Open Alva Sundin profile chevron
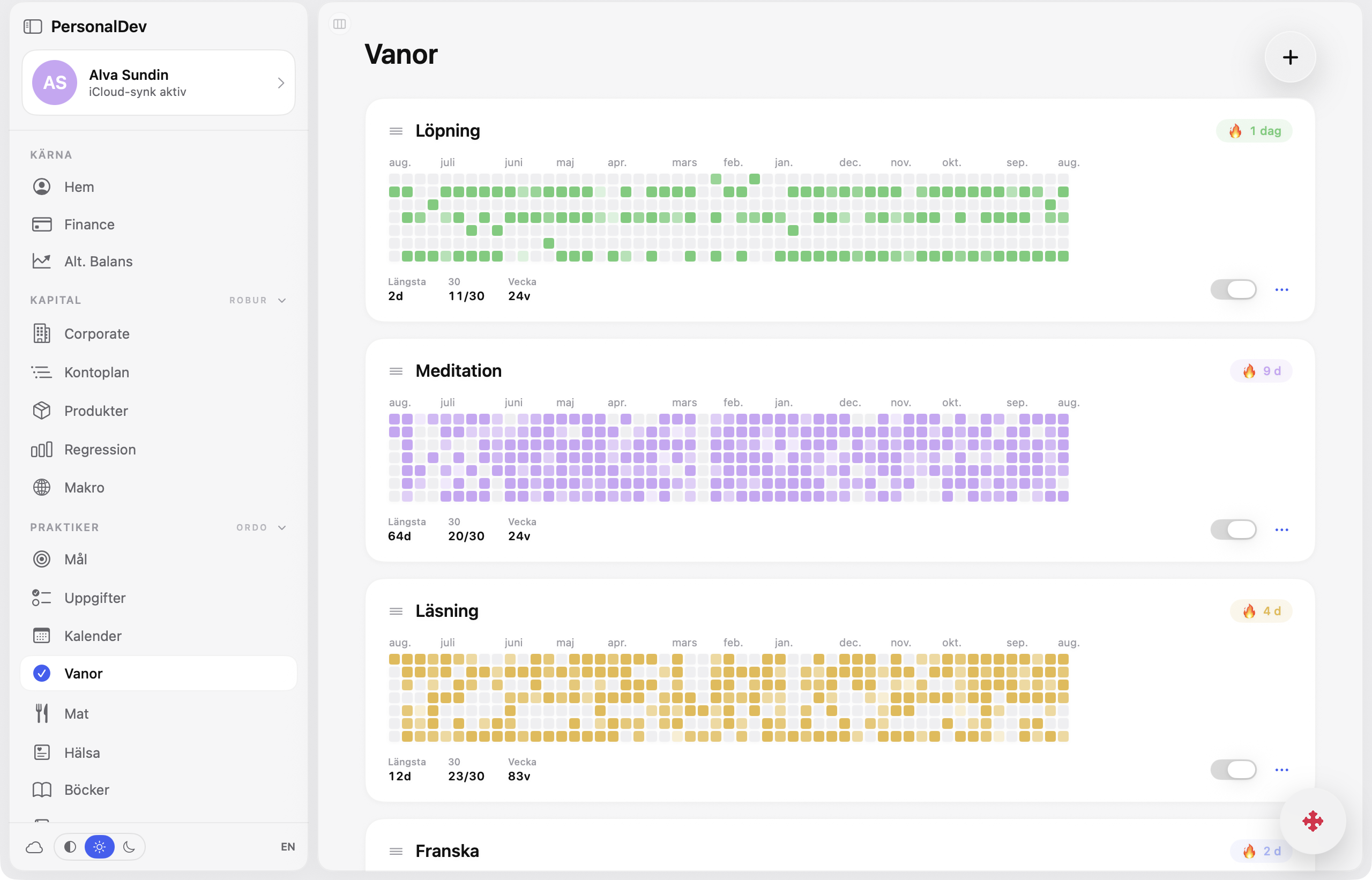Viewport: 1372px width, 880px height. pyautogui.click(x=281, y=83)
